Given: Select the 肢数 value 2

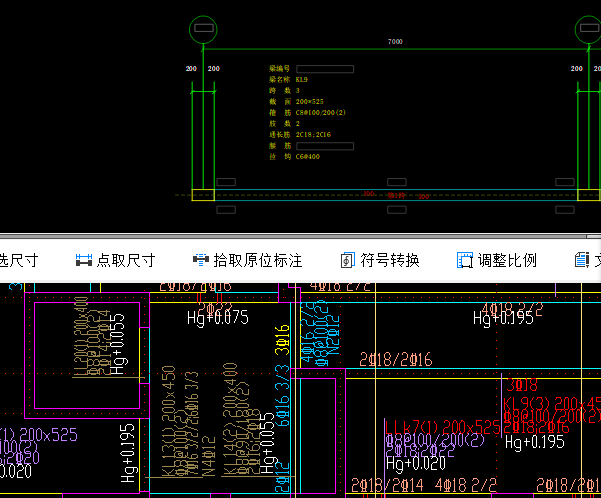Looking at the screenshot, I should [x=298, y=123].
